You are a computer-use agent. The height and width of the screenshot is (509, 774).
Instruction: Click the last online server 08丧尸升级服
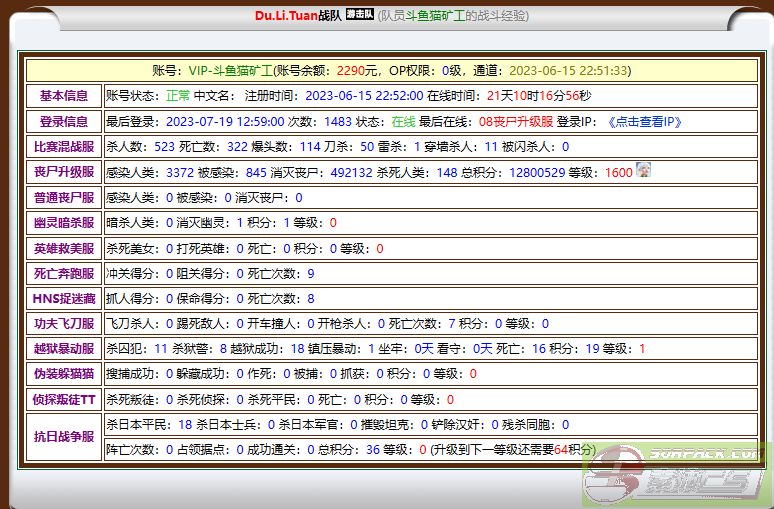point(515,121)
